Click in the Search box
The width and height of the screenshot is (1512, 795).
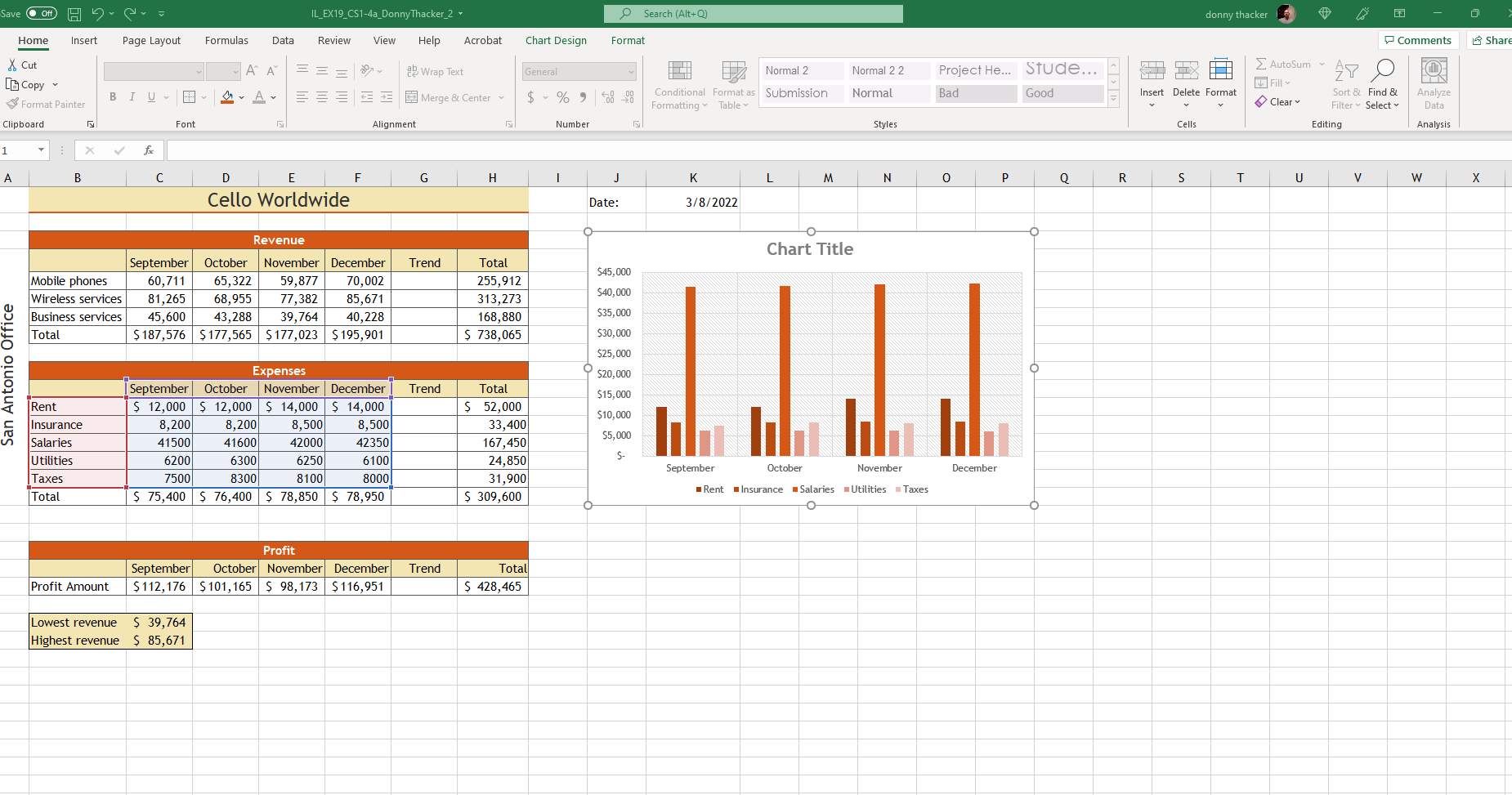pos(754,14)
